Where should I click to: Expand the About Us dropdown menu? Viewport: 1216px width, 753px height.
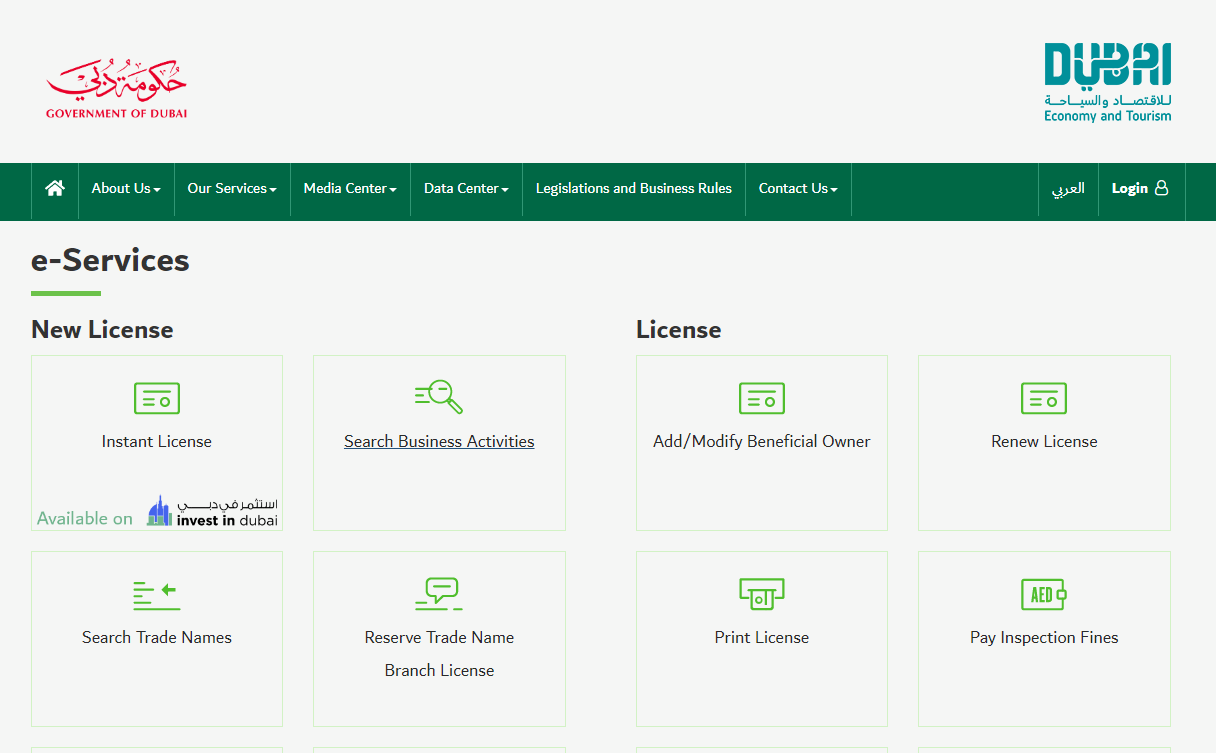pyautogui.click(x=125, y=188)
